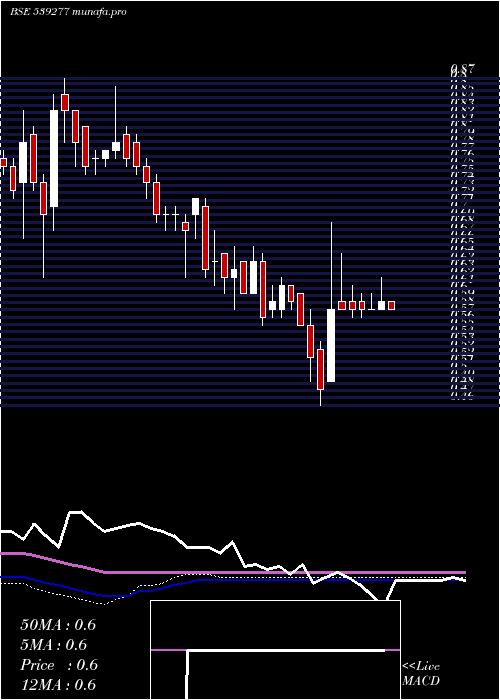Click the 'BSE 539277 munafa.pro' title text

[68, 12]
